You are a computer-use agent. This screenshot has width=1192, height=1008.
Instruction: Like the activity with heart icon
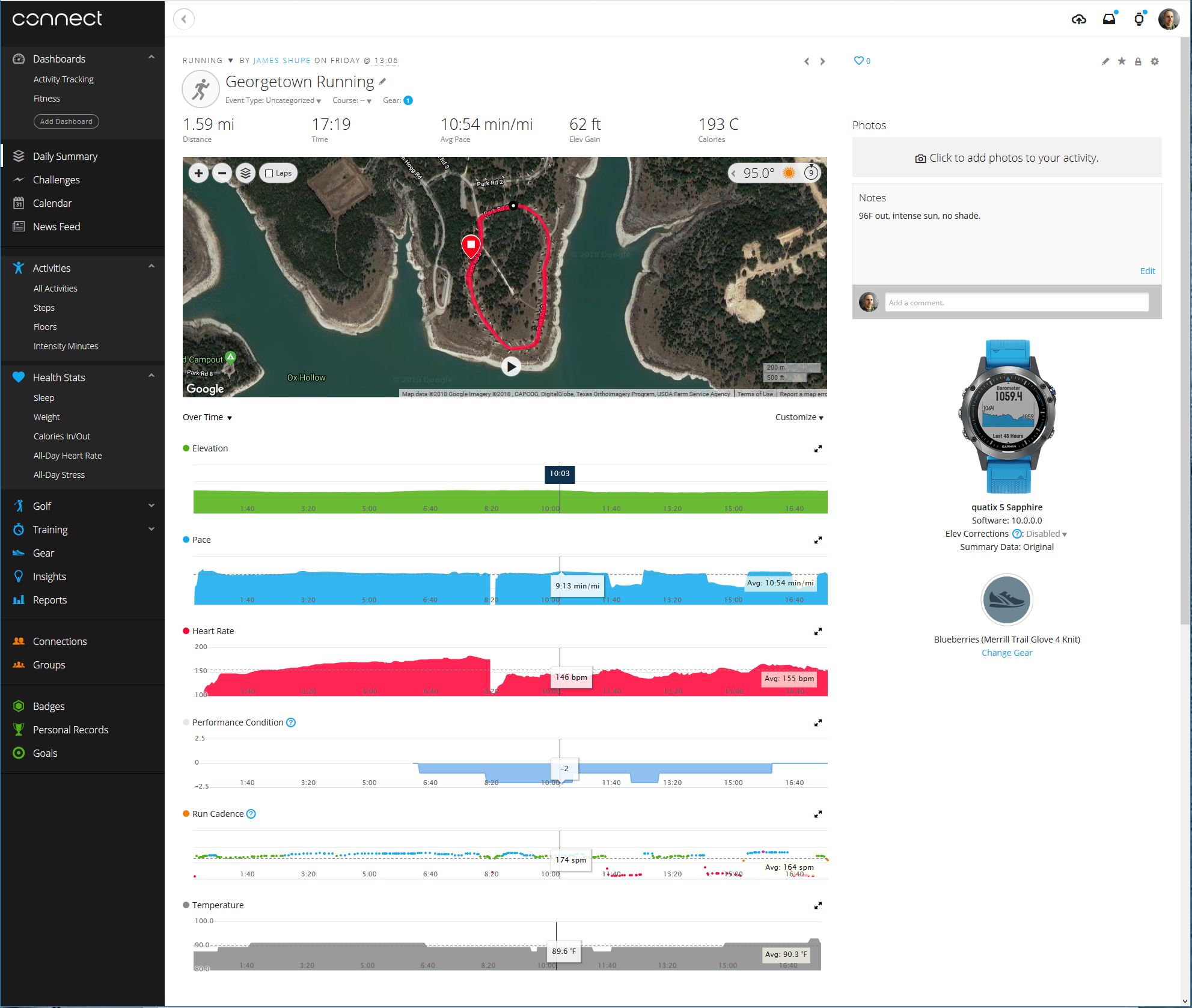point(859,61)
